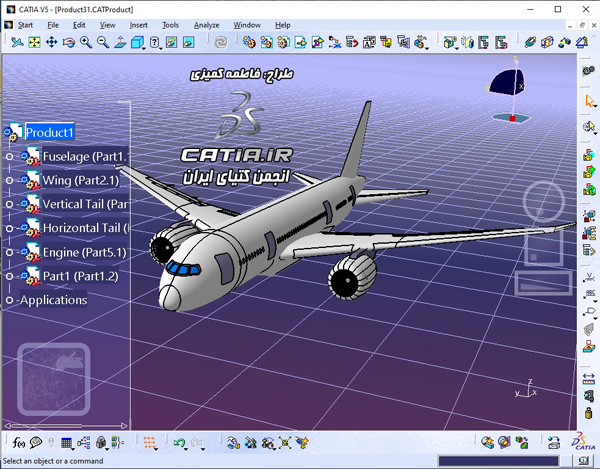
Task: Click the Measure Between icon
Action: coord(589,379)
